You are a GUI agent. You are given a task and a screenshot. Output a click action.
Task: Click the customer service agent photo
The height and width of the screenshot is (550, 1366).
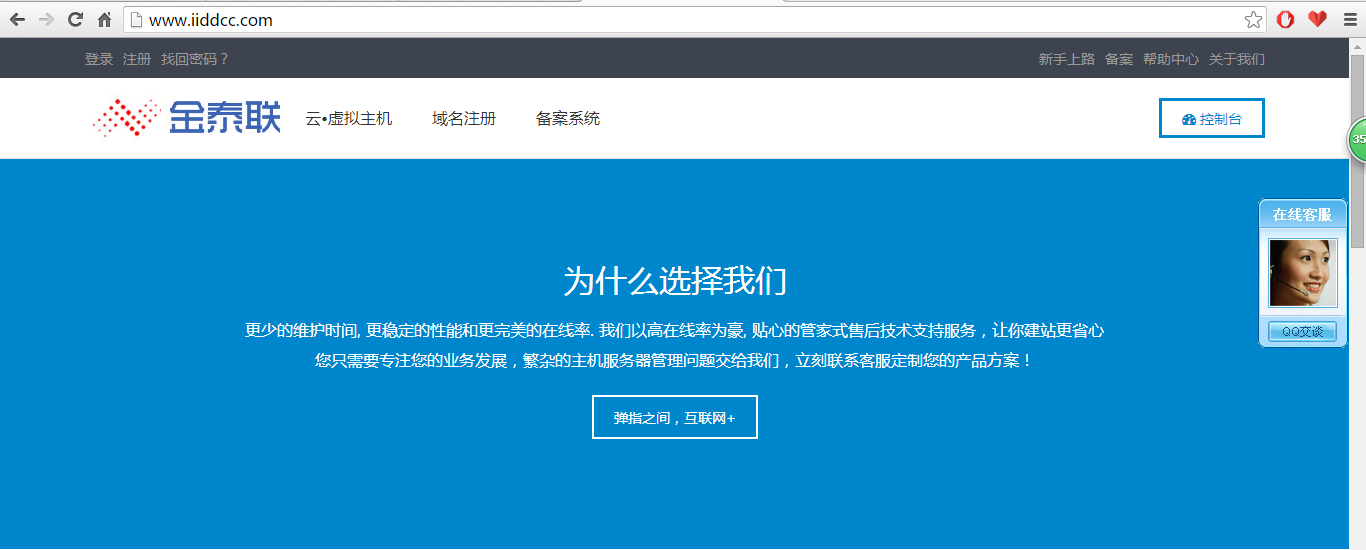(1302, 272)
